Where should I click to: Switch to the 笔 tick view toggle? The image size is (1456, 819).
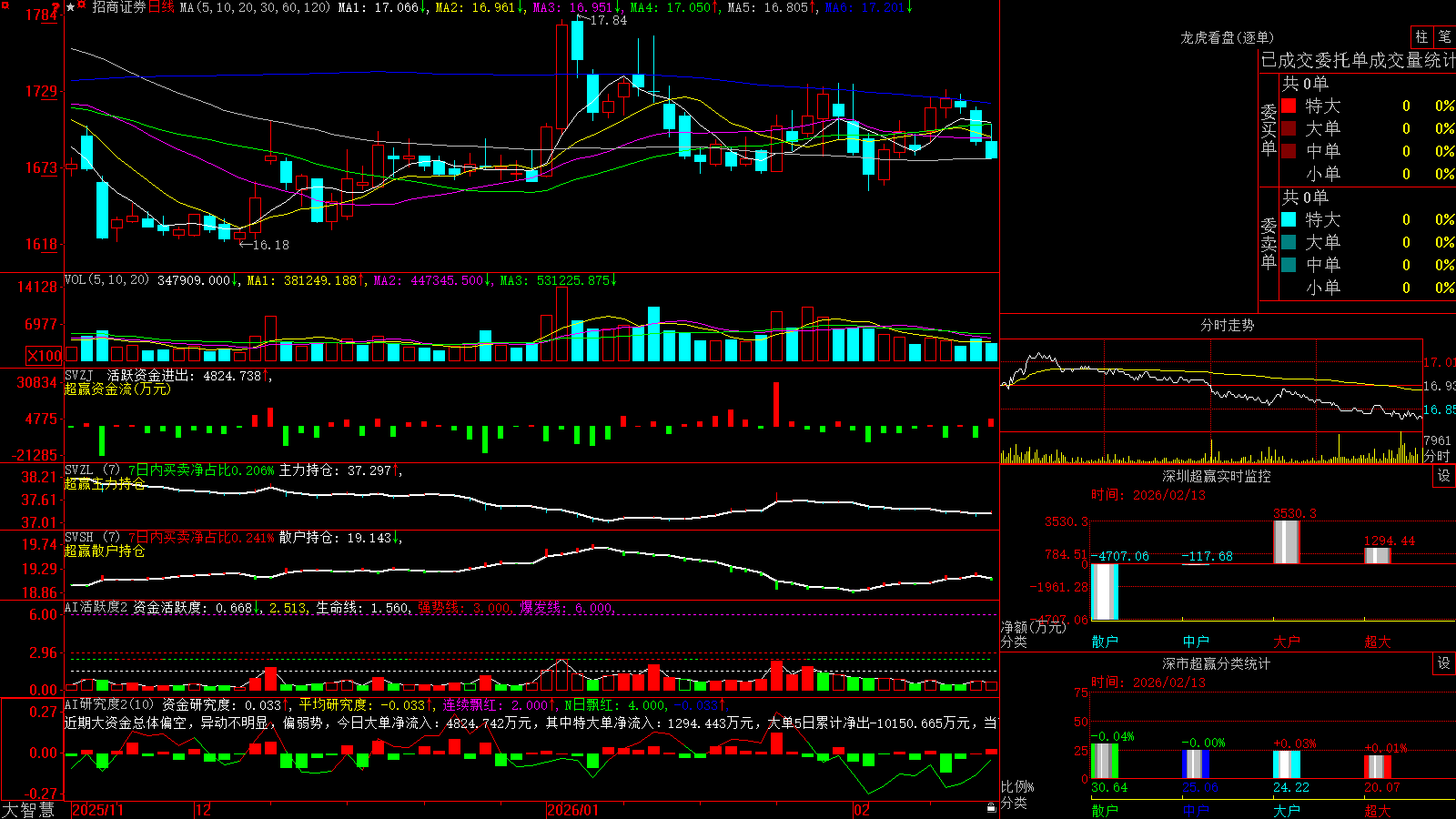pos(1444,36)
